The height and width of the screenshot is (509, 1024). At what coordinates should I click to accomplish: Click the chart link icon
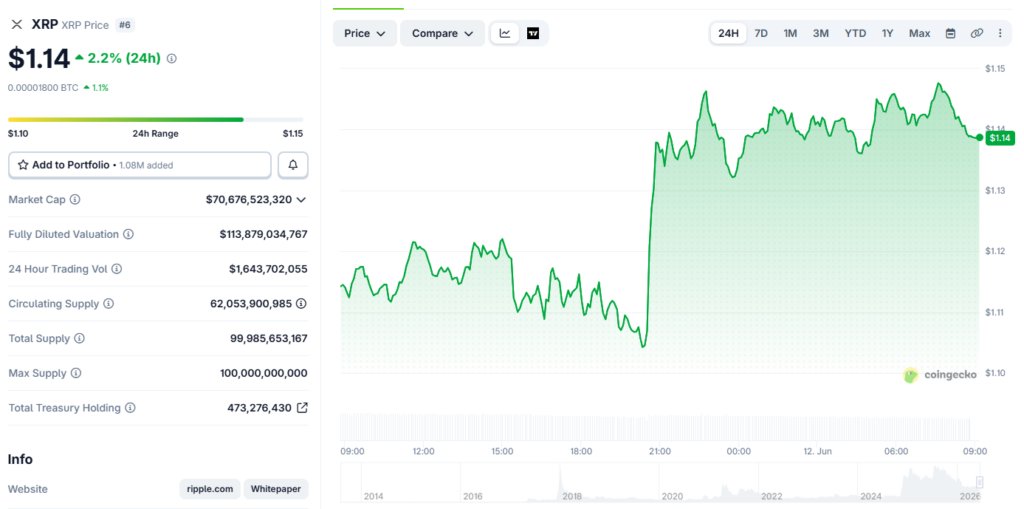pos(976,33)
